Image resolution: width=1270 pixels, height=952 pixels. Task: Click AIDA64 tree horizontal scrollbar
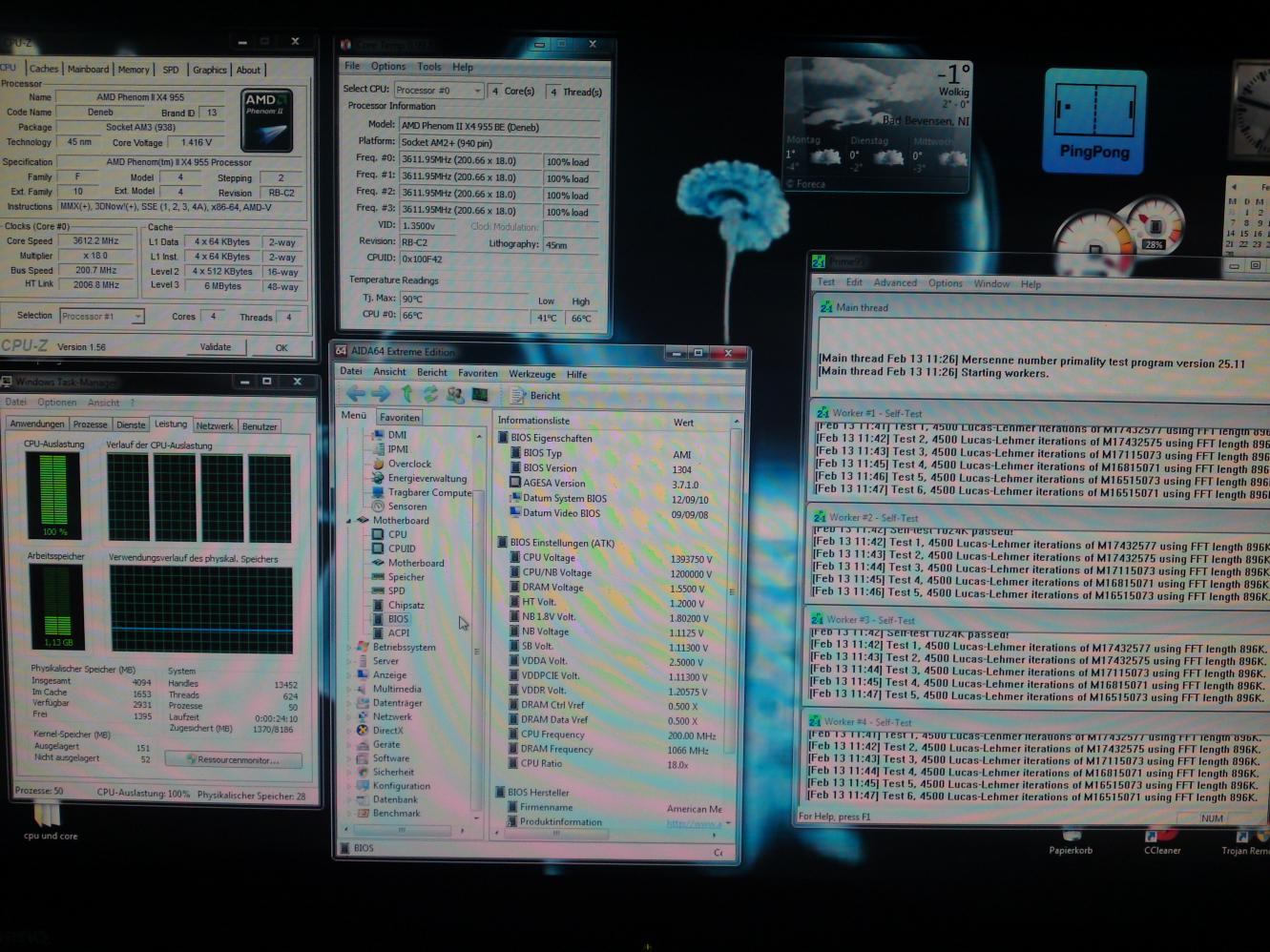pos(404,831)
